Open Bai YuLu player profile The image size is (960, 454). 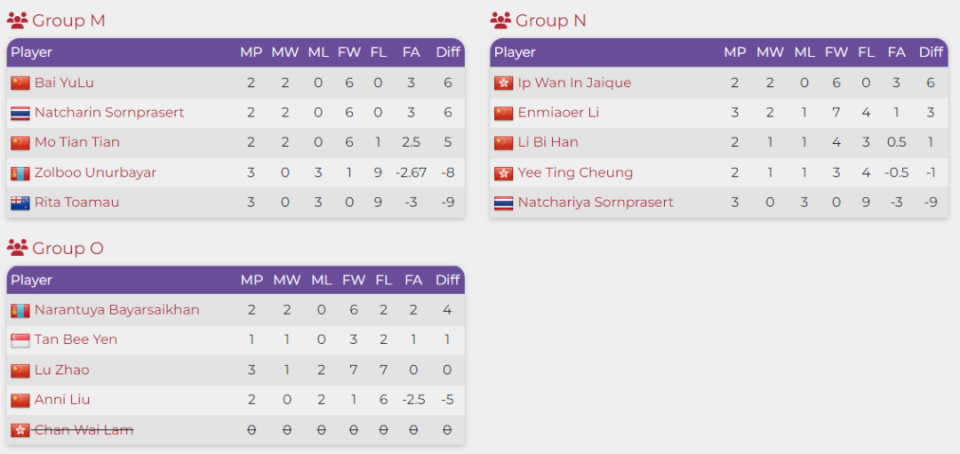click(64, 83)
